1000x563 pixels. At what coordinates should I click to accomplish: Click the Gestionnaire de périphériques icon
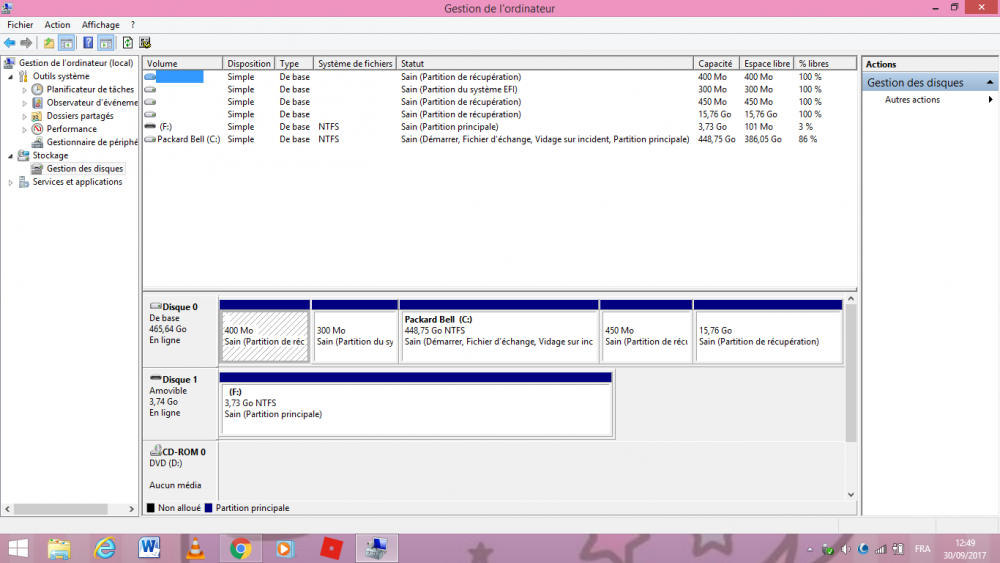(x=38, y=142)
